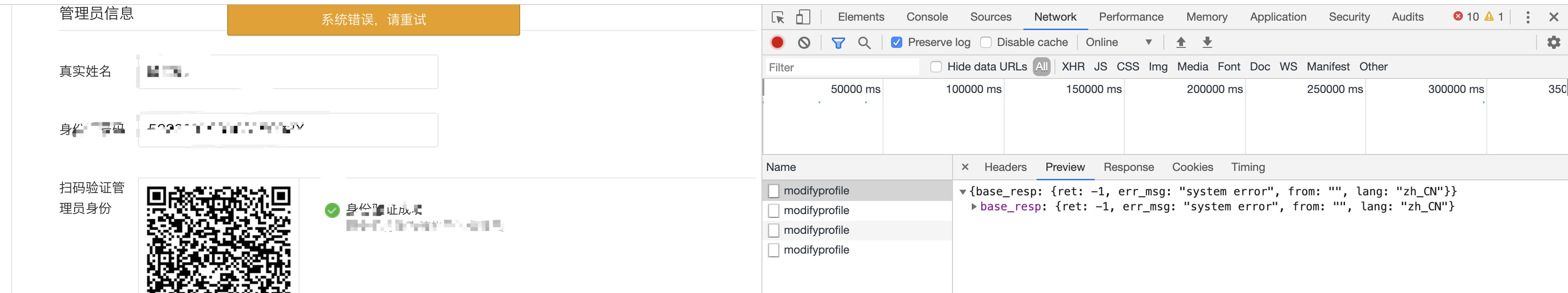
Task: Show the request Preview tab
Action: coord(1065,167)
